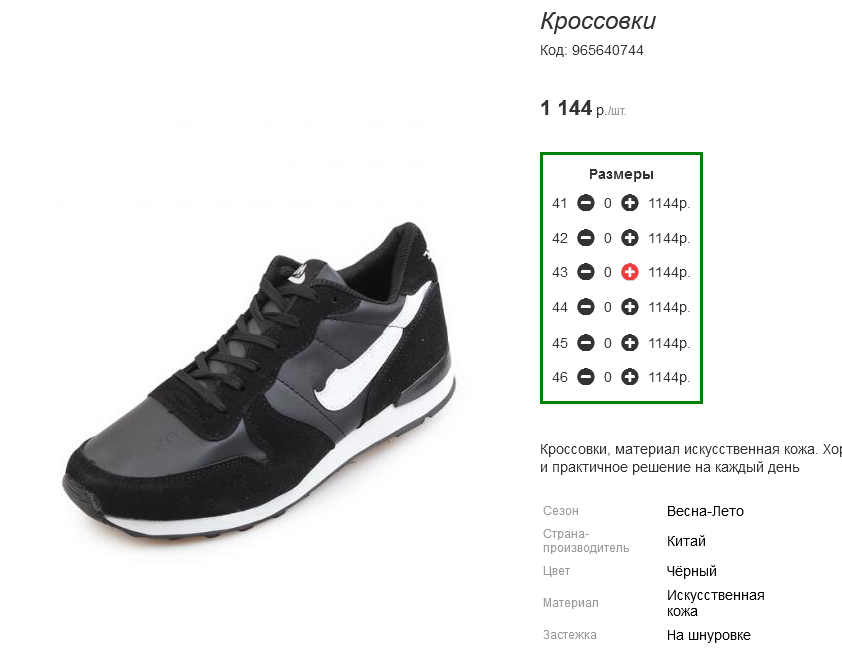Click the Весна-Лето season value

pyautogui.click(x=705, y=511)
